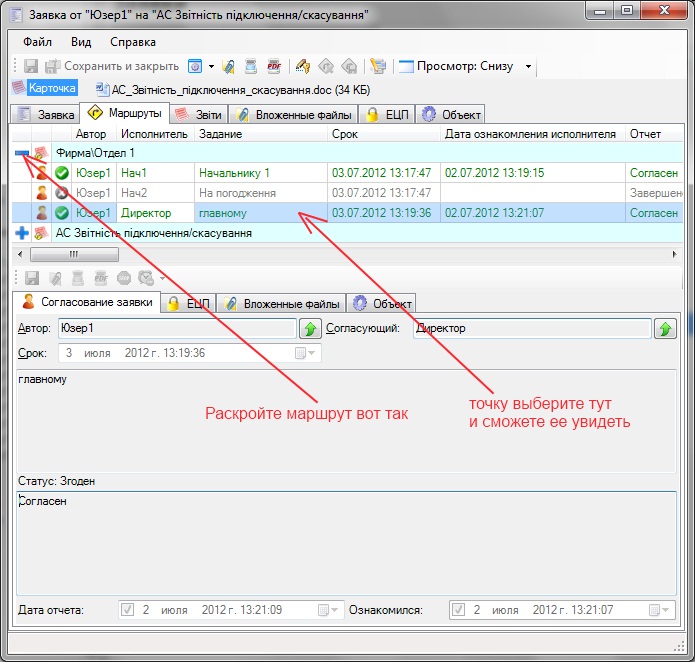The height and width of the screenshot is (662, 695).
Task: Open the Просмотр: Снизу dropdown
Action: click(528, 67)
